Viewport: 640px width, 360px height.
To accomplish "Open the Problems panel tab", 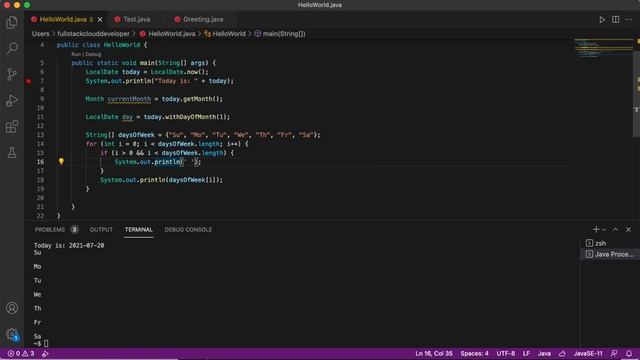I will click(56, 229).
